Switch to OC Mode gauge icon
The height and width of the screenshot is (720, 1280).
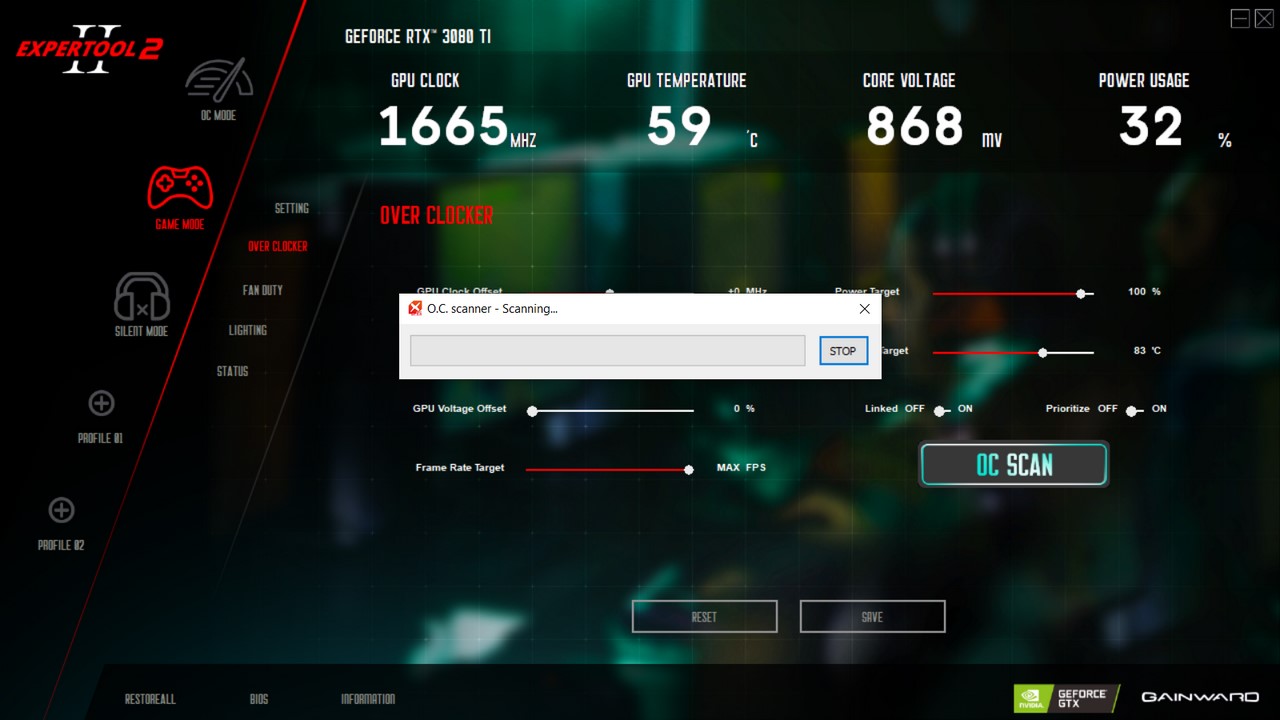(218, 79)
